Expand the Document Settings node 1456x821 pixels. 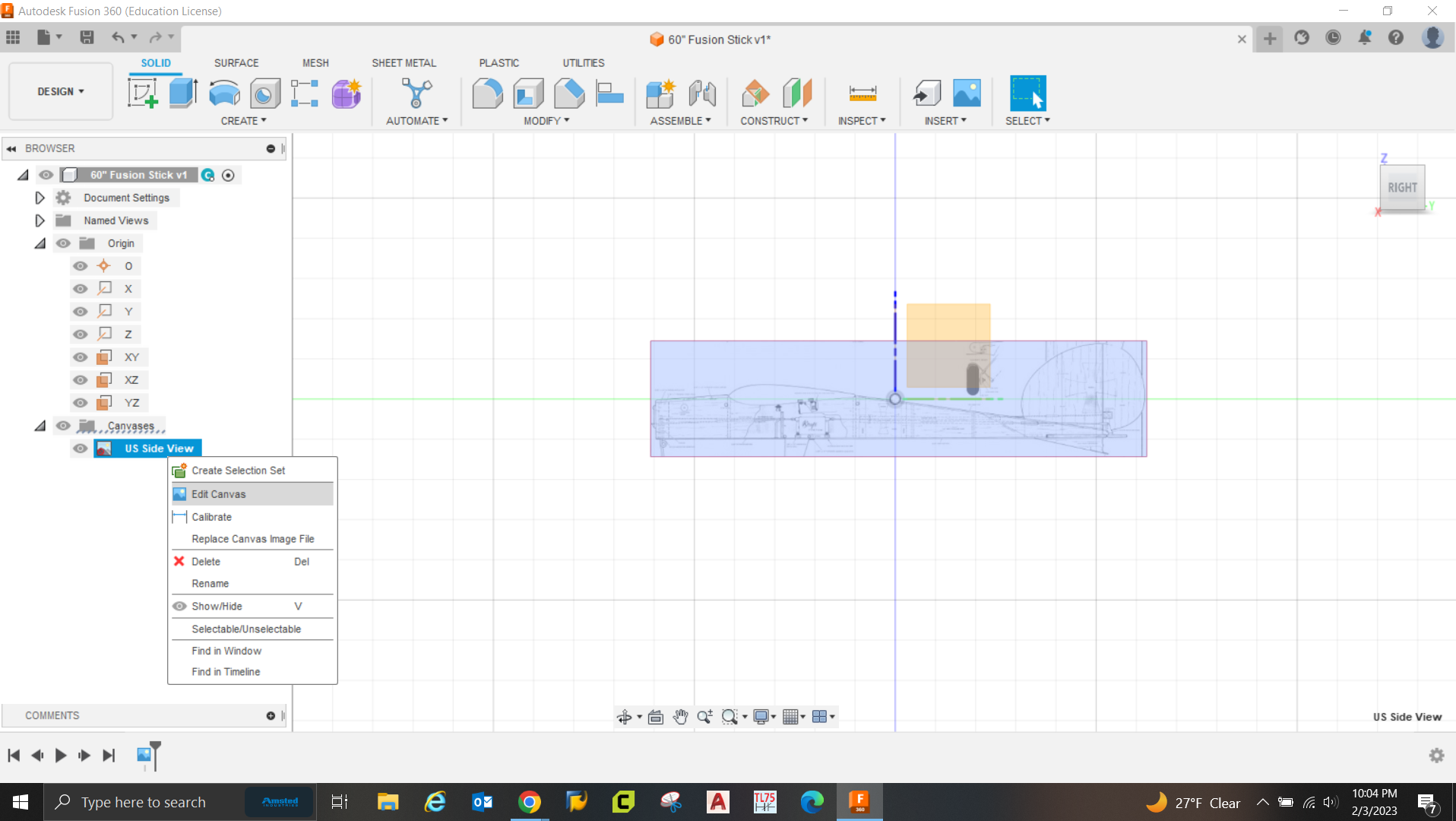pos(40,198)
